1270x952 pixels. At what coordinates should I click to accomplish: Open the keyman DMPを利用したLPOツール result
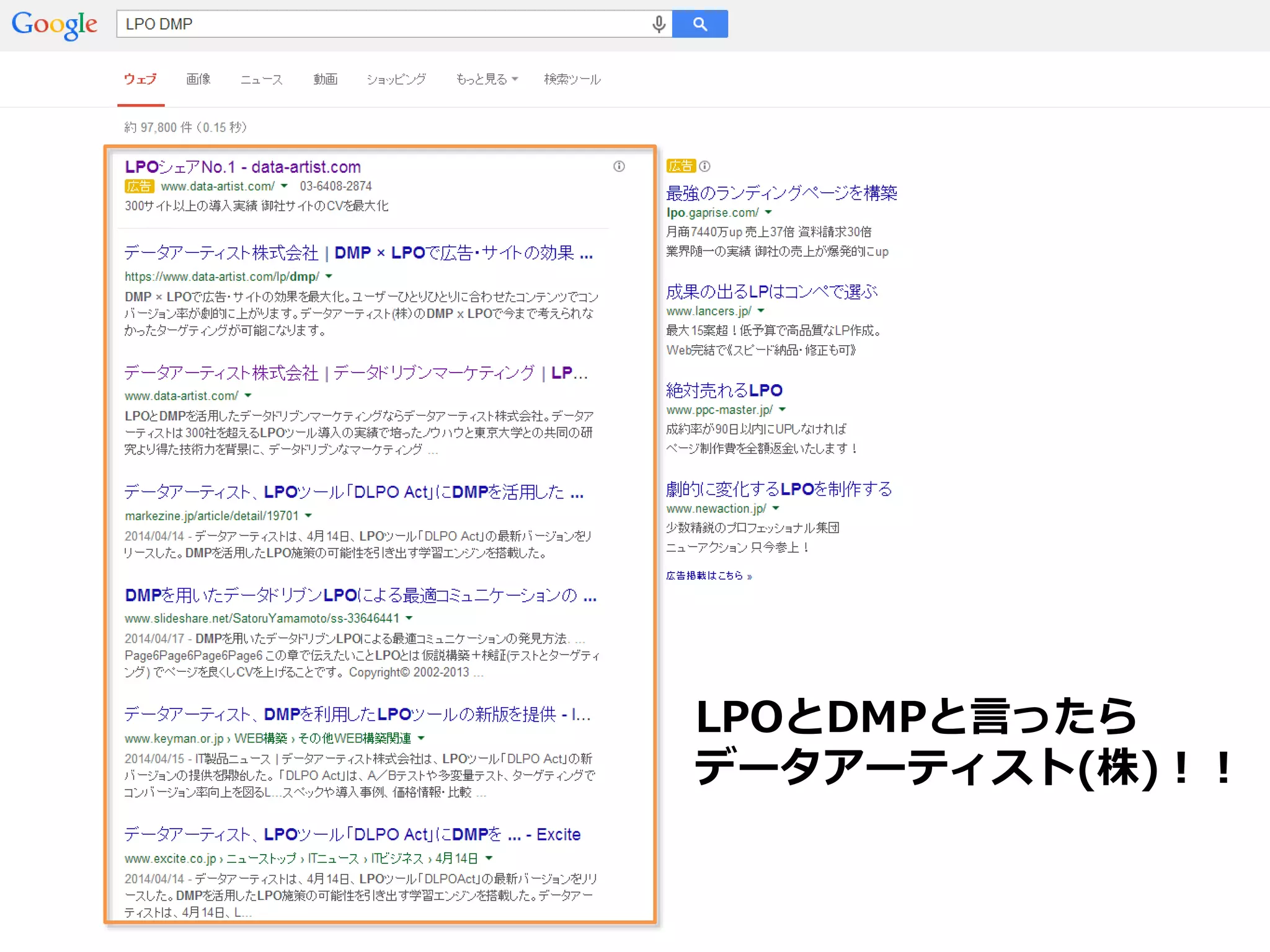pos(357,715)
